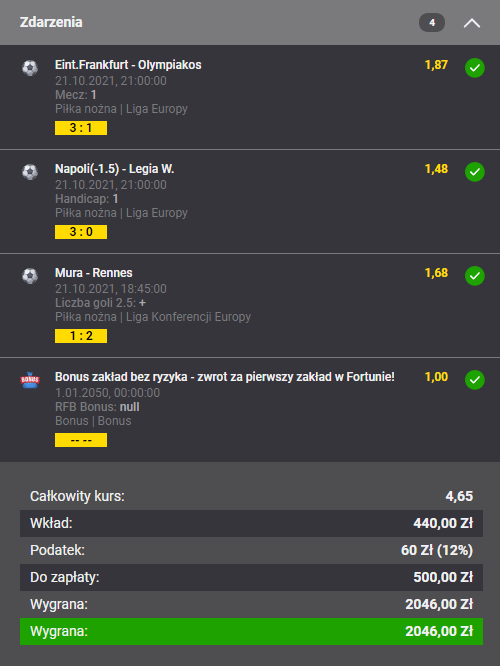Click the 1 : 2 yellow score badge

pyautogui.click(x=81, y=336)
